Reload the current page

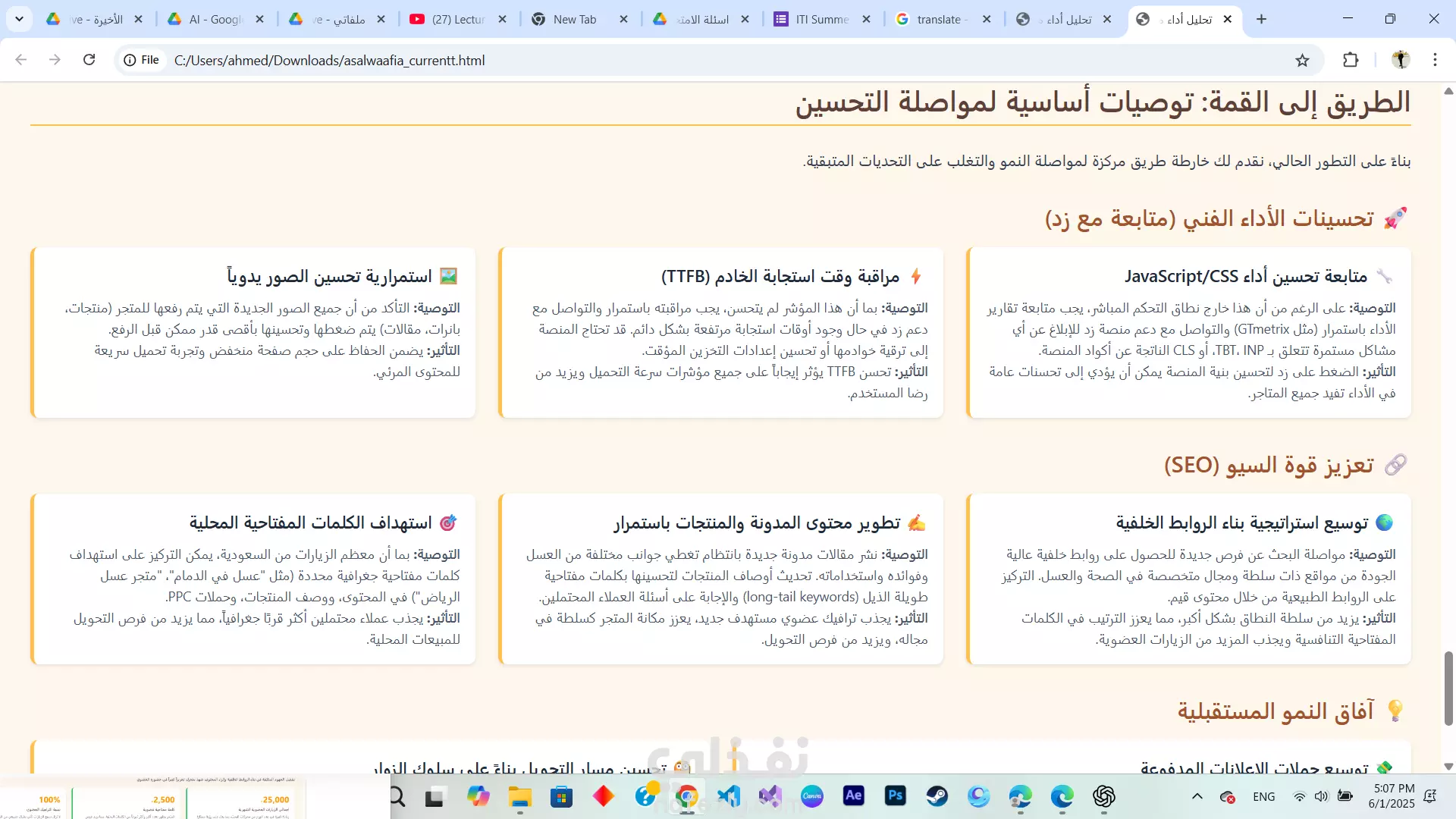(89, 60)
